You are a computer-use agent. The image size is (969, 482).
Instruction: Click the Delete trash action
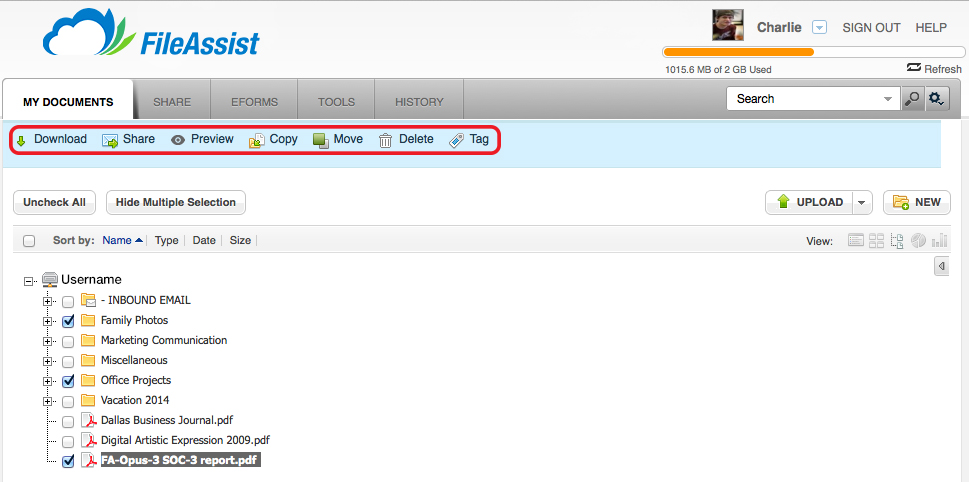coord(406,140)
